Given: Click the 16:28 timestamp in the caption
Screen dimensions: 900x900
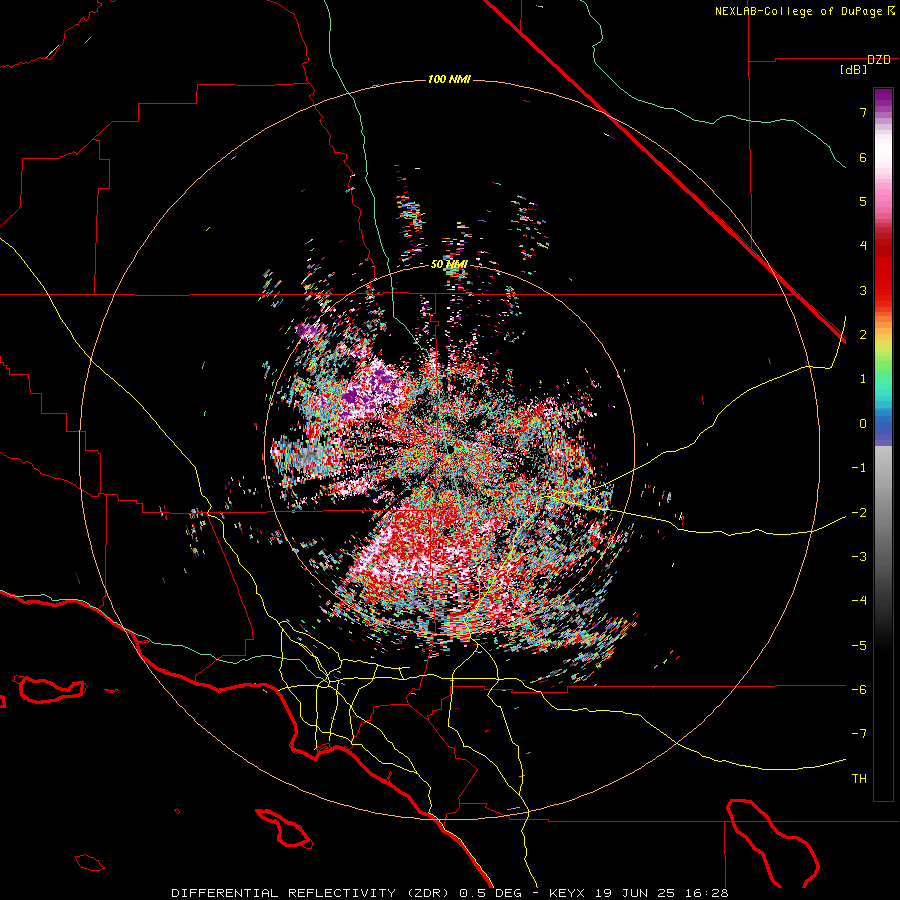Looking at the screenshot, I should 707,893.
